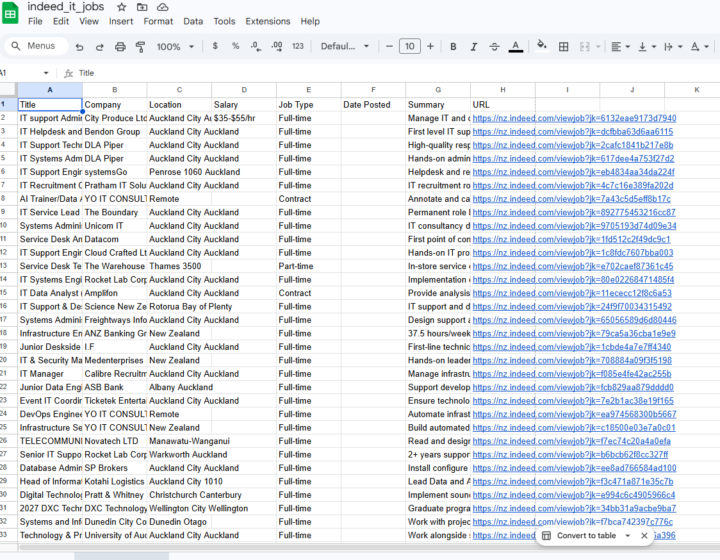Image resolution: width=720 pixels, height=560 pixels.
Task: Open the text rotation dropdown
Action: pyautogui.click(x=700, y=46)
